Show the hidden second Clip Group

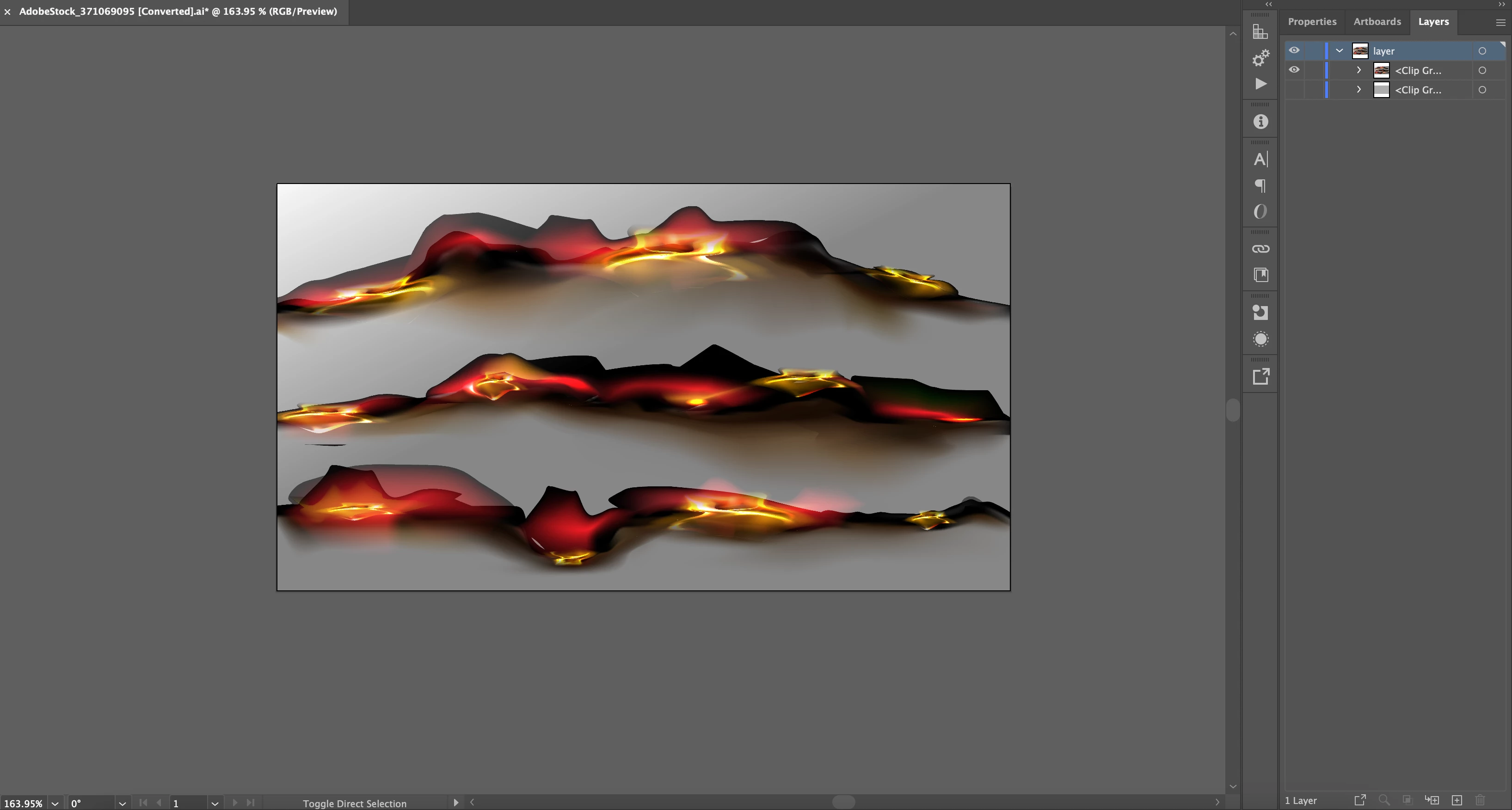(x=1294, y=90)
